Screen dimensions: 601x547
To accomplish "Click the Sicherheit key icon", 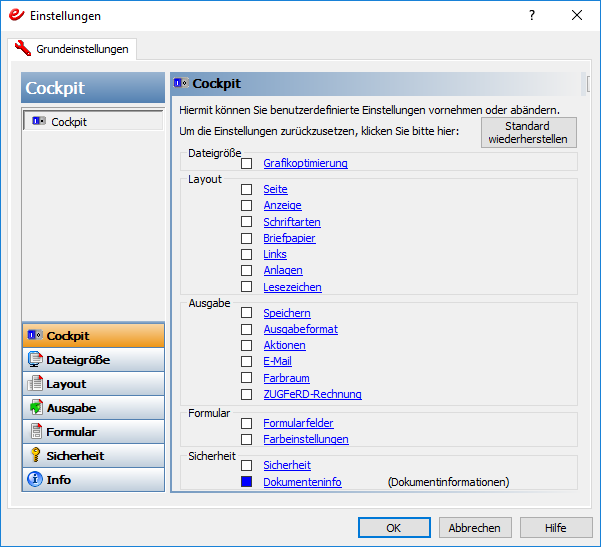I will tap(36, 455).
